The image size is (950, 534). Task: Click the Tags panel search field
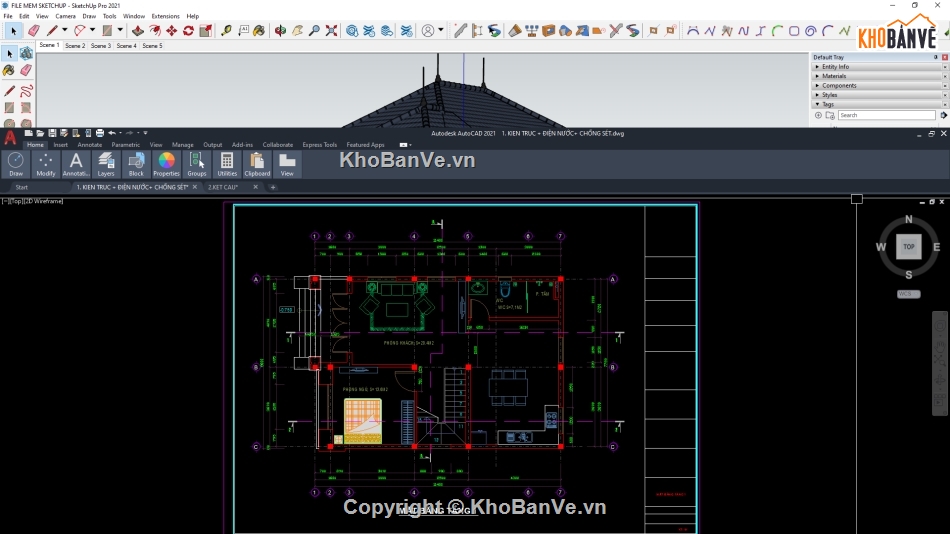(x=887, y=115)
